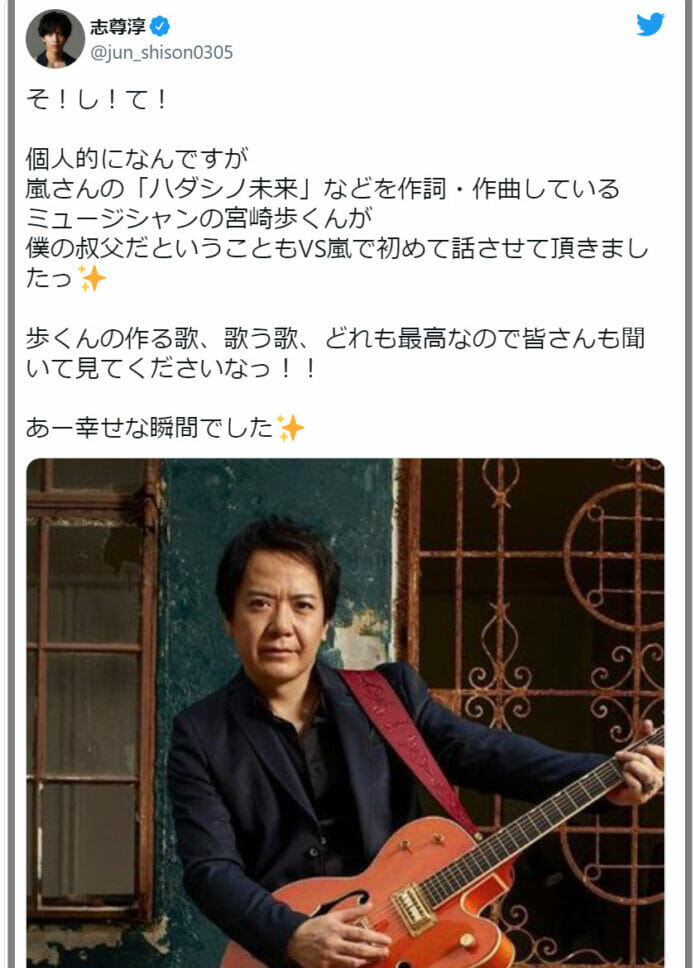Click the line ミュージシャンの宮崎歩くんが

(x=199, y=219)
